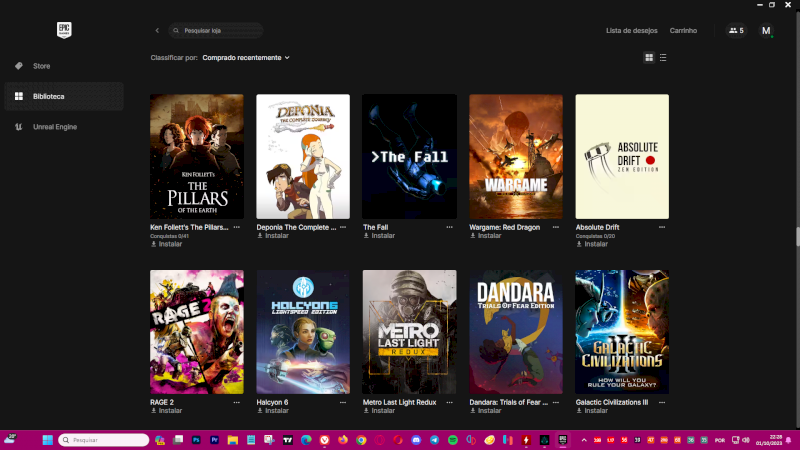Install Metro Last Light Redux
Screen dimensions: 800x450
click(384, 410)
